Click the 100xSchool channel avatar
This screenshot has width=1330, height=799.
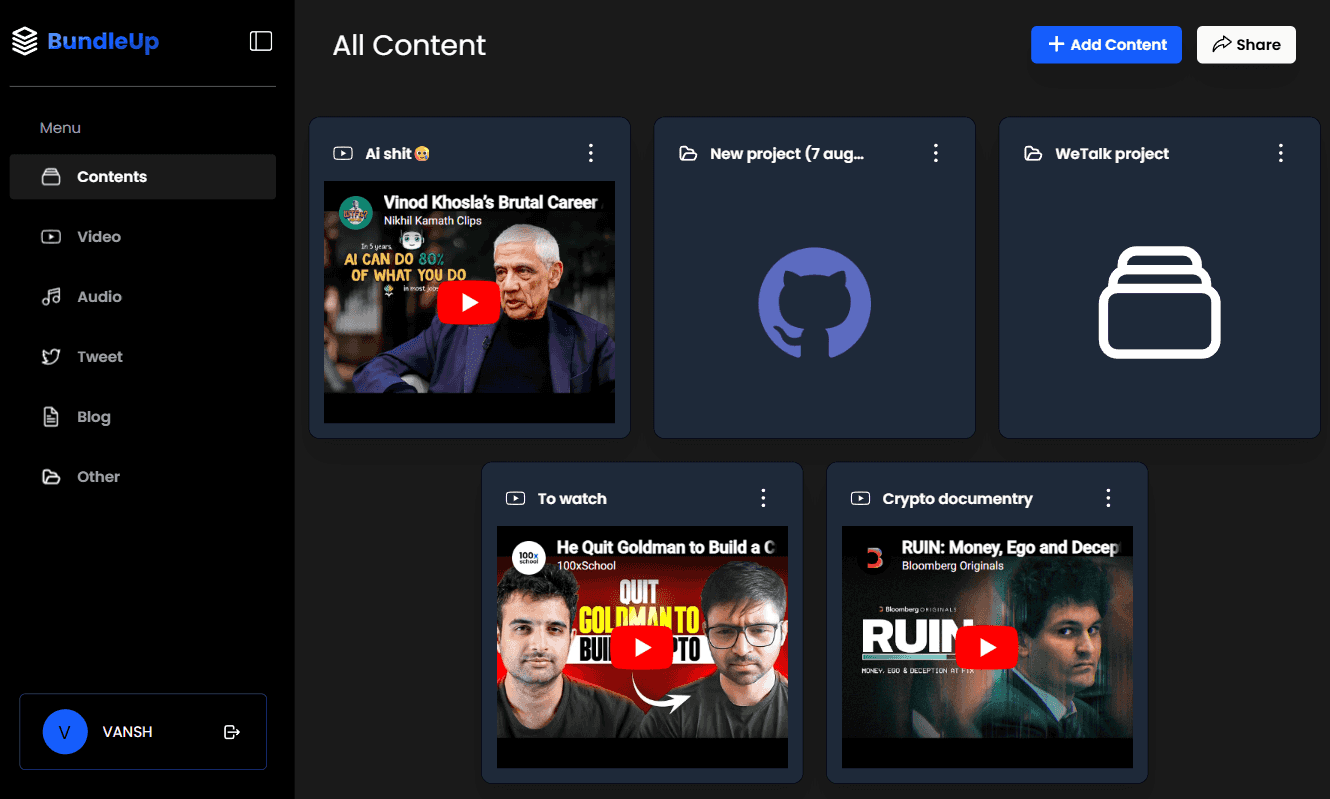pos(529,557)
